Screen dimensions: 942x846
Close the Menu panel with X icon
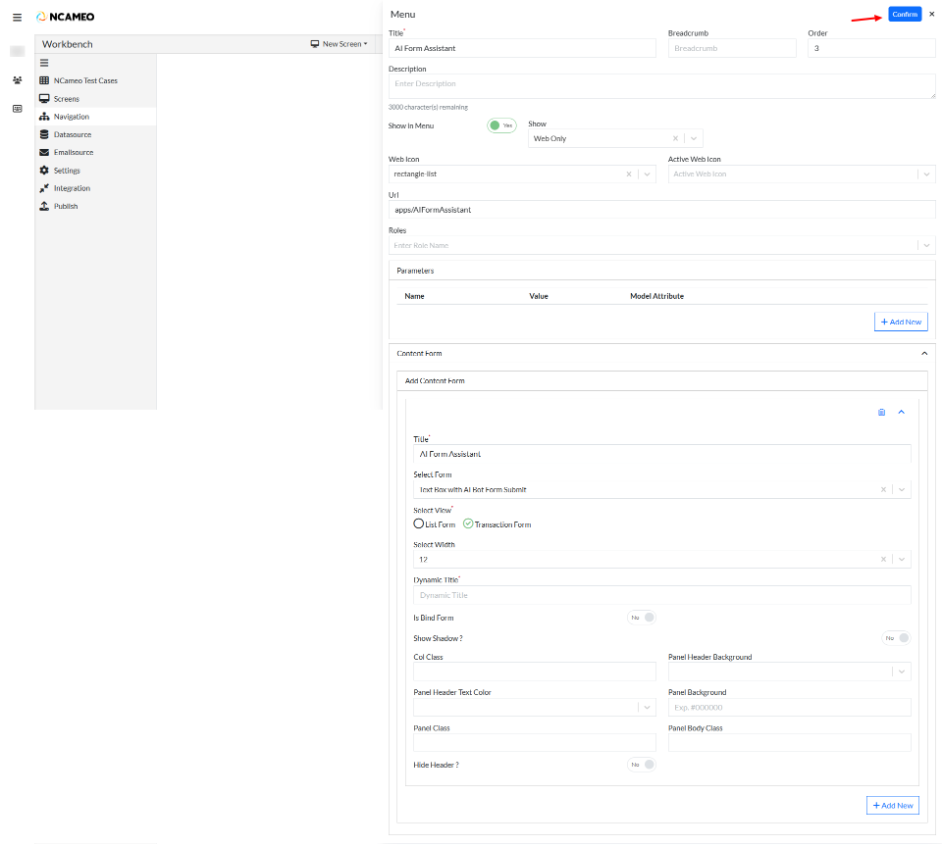(x=932, y=14)
